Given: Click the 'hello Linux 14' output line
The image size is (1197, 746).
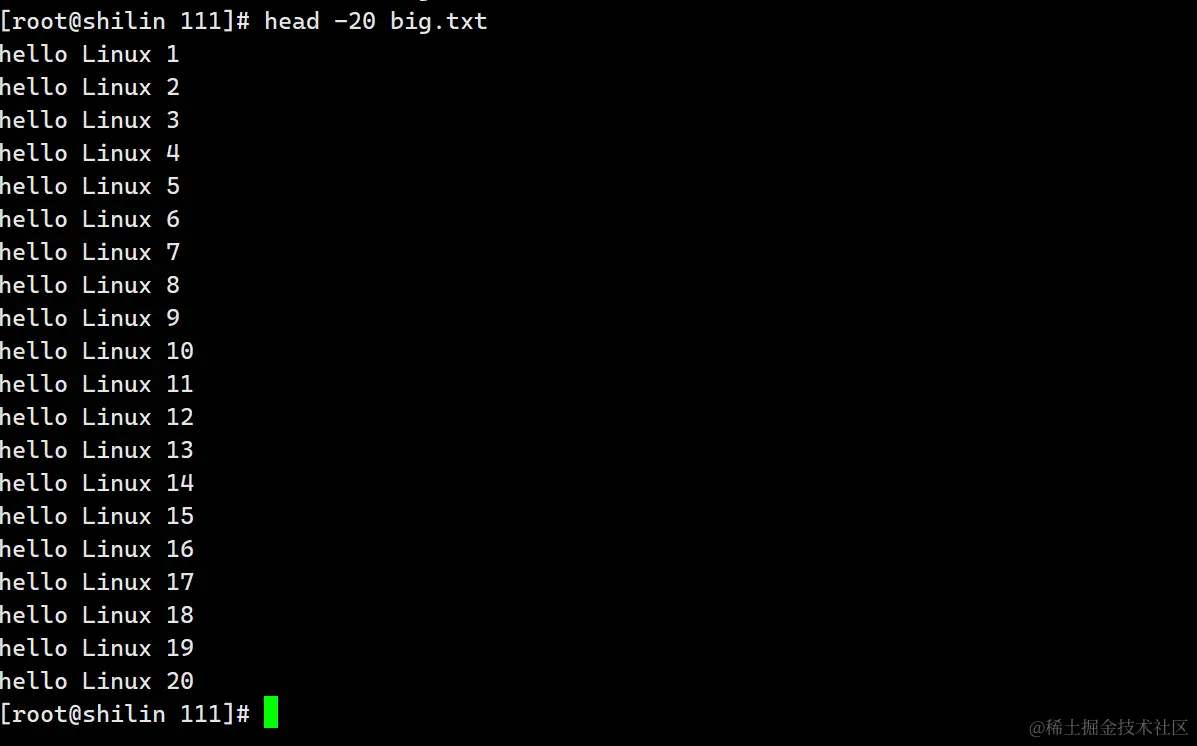Looking at the screenshot, I should coord(97,483).
